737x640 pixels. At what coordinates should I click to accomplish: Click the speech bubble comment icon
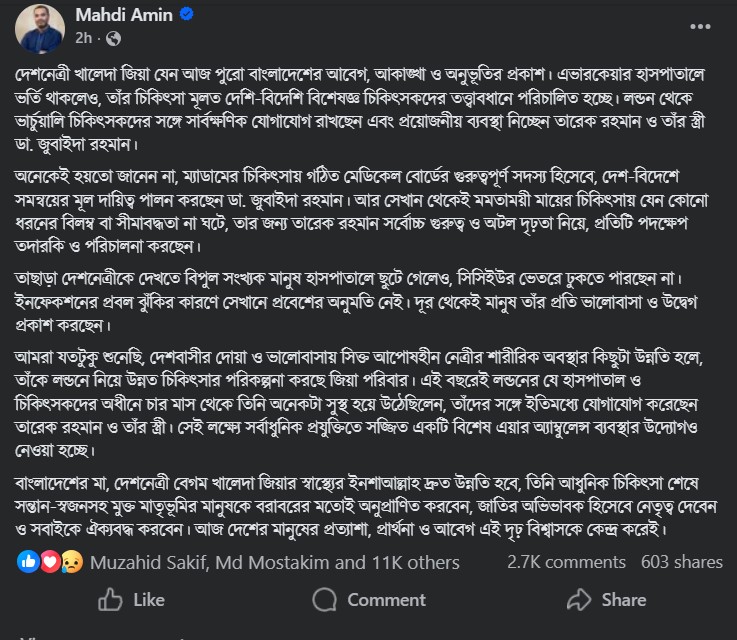click(x=324, y=600)
